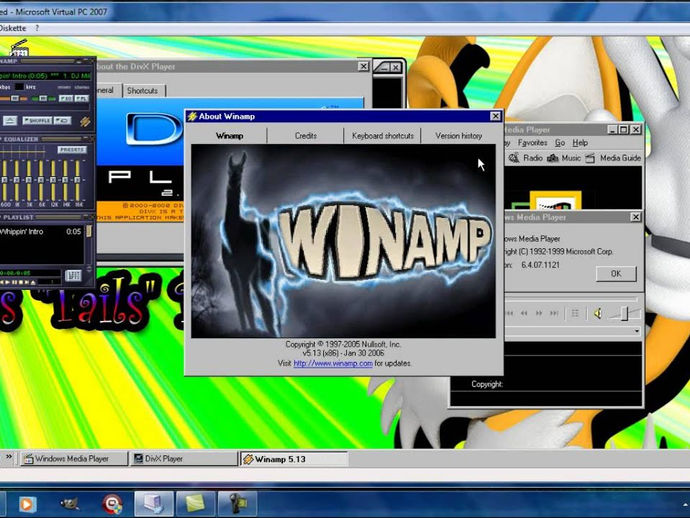
Task: Click the Media Player rewind button
Action: tap(524, 313)
